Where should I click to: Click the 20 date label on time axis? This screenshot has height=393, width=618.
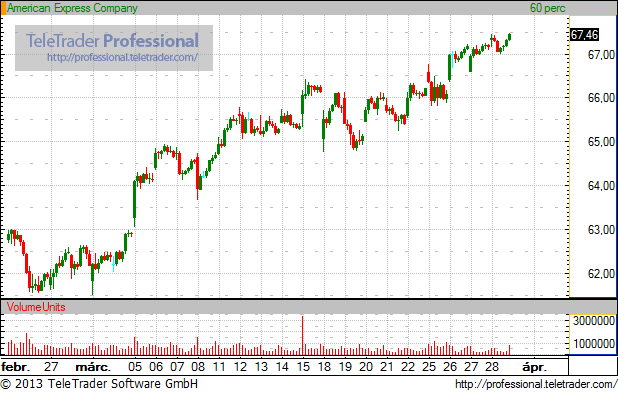tap(366, 367)
